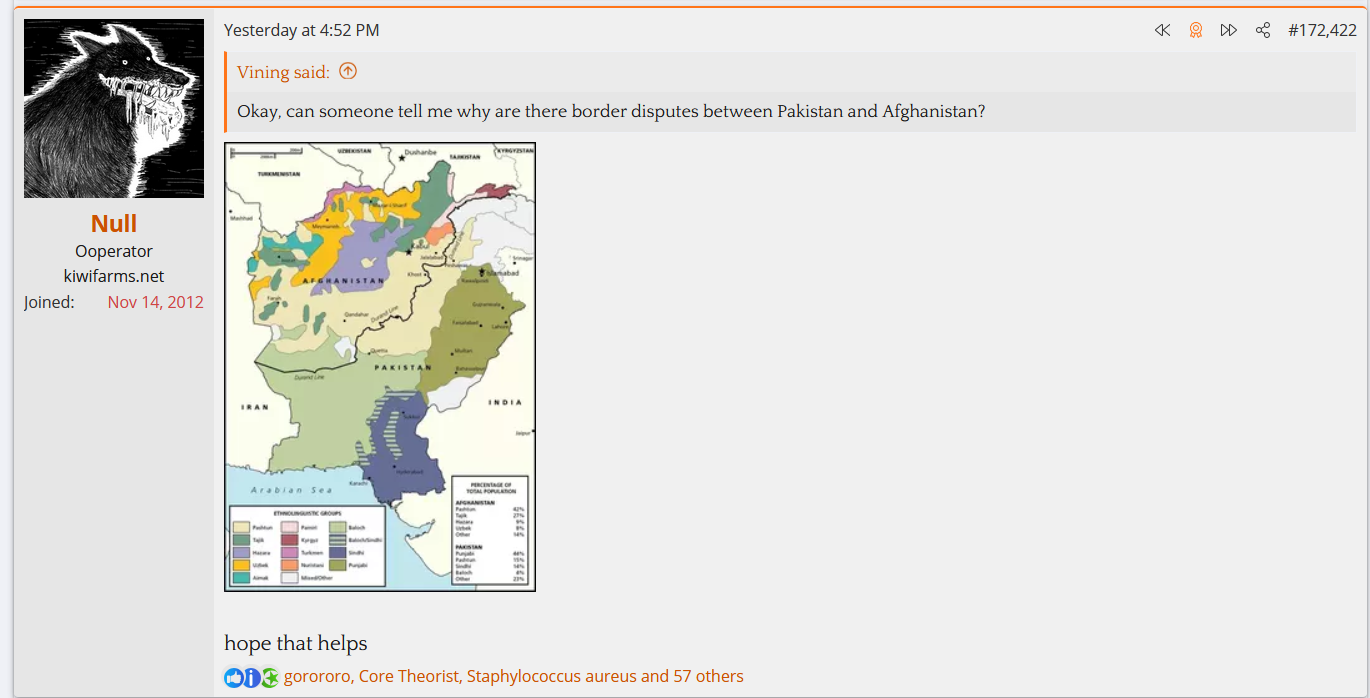Click the 'hope that helps' post text
This screenshot has height=698, width=1370.
[295, 643]
